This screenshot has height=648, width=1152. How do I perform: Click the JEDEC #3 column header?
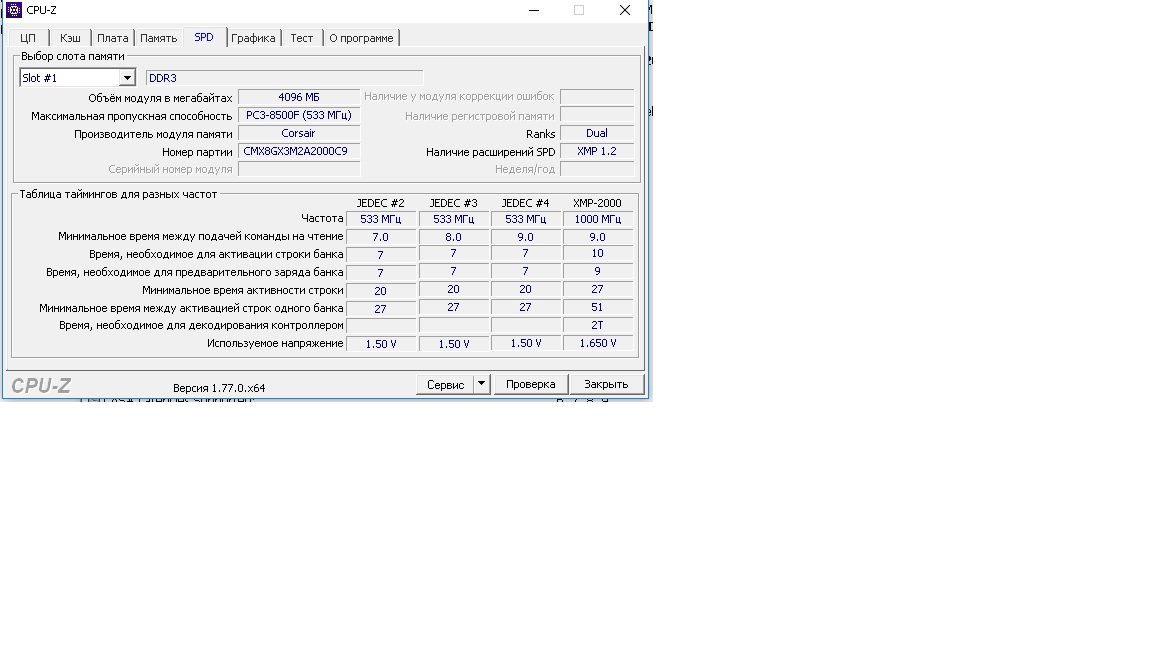coord(453,203)
